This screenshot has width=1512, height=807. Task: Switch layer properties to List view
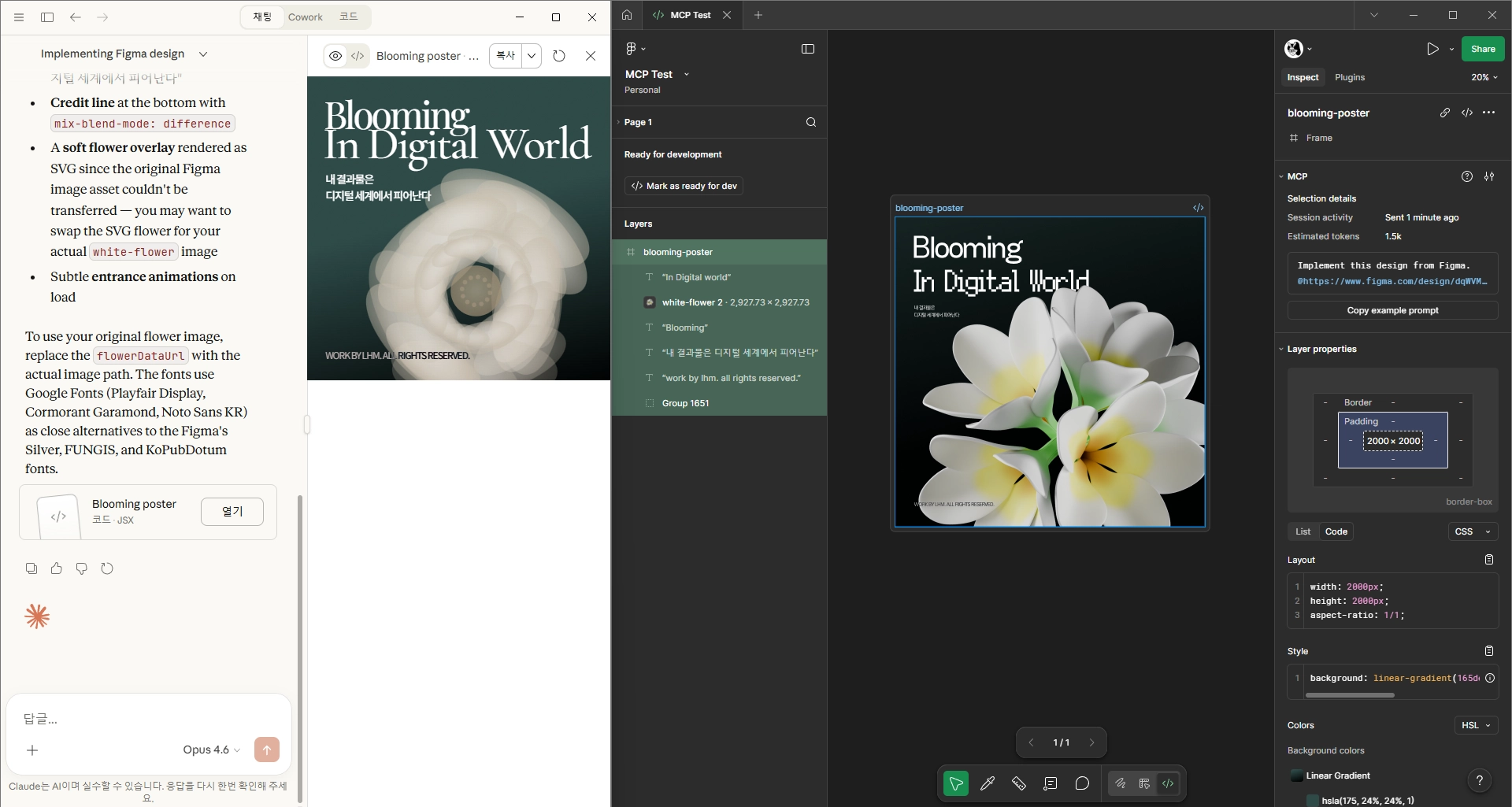point(1303,531)
